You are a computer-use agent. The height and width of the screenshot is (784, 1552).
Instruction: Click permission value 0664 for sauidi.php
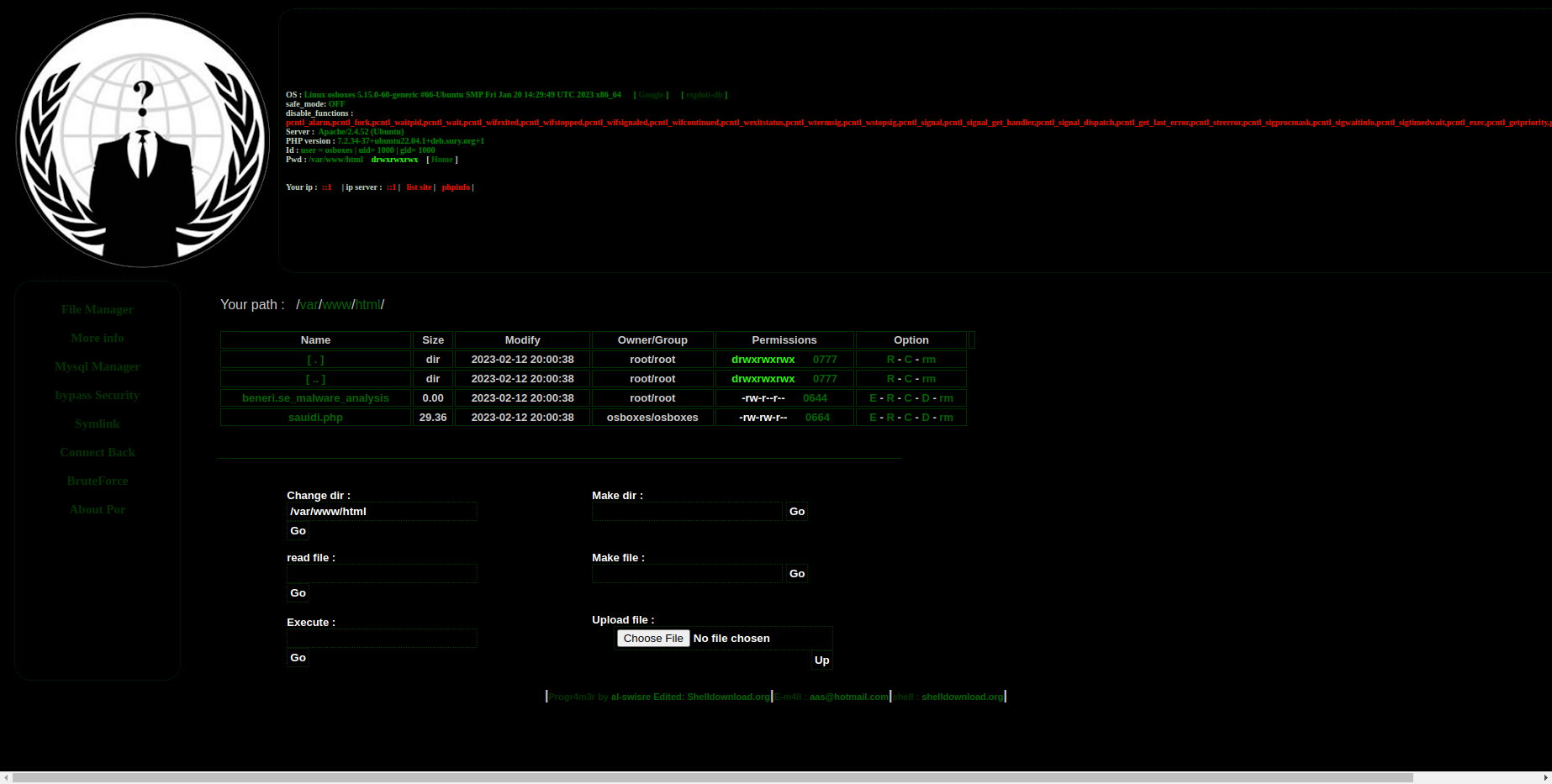tap(817, 418)
